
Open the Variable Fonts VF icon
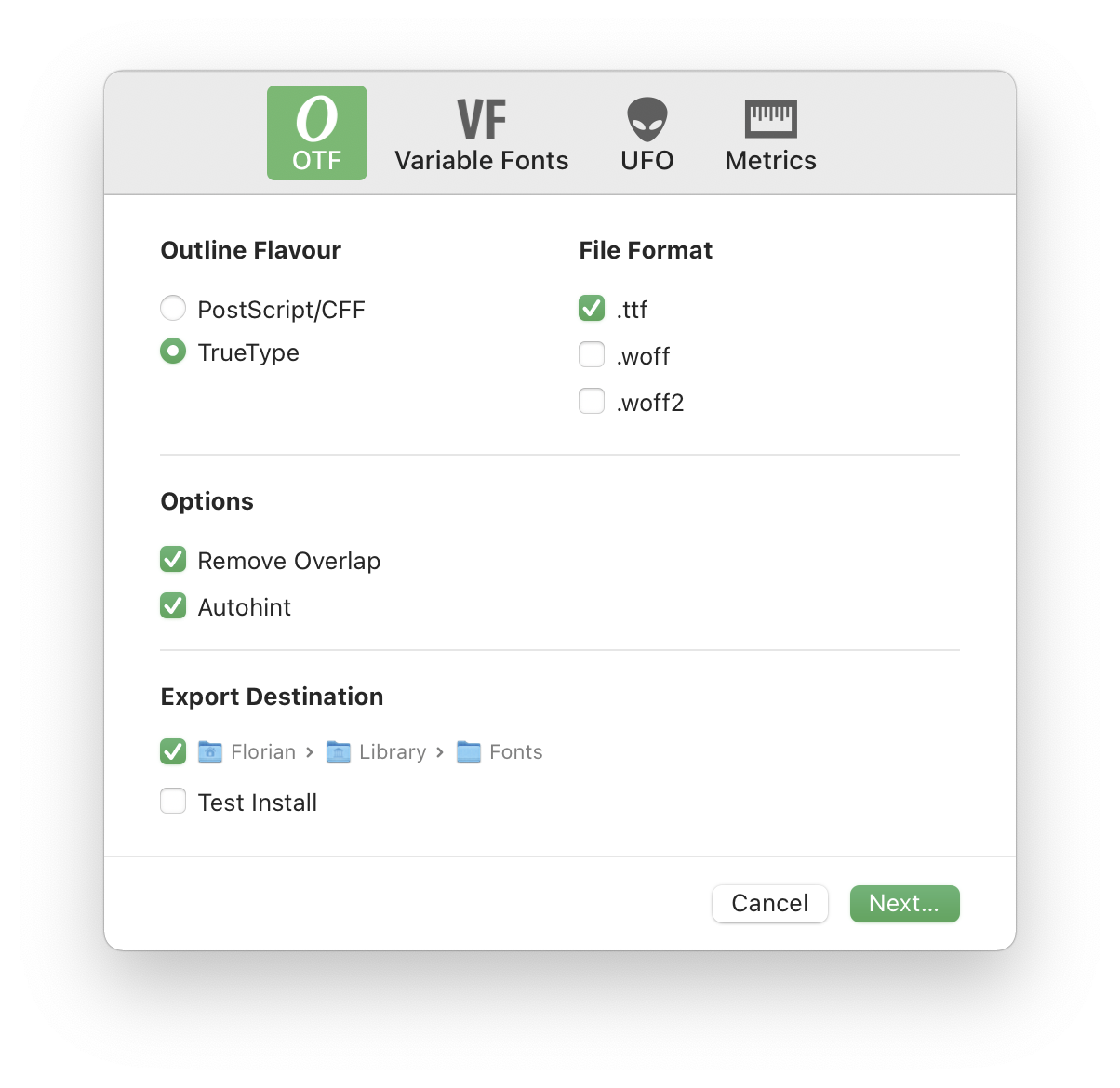[482, 120]
